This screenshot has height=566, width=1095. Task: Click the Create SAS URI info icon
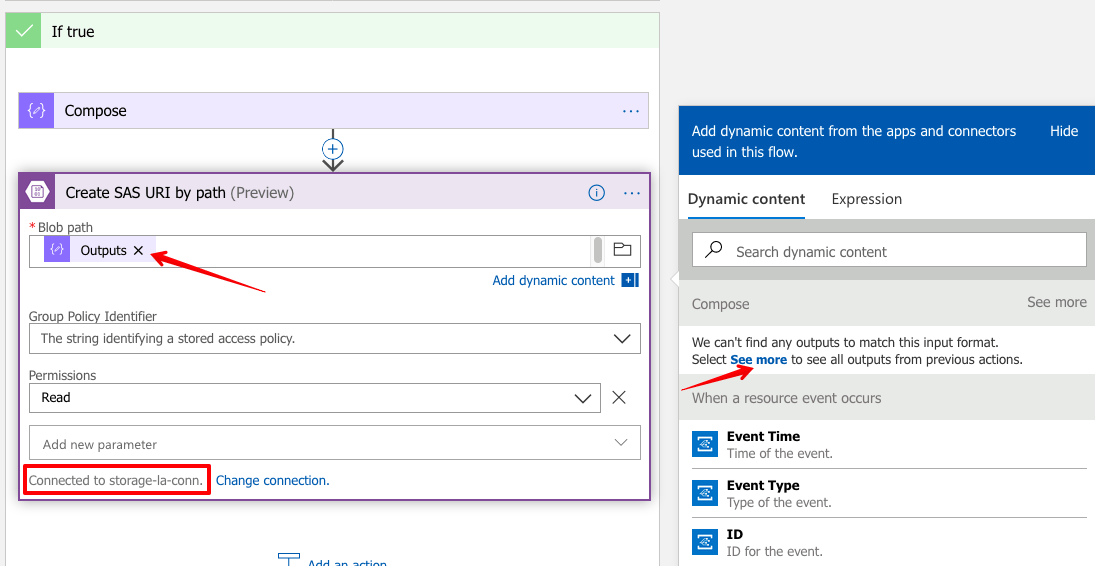[597, 193]
